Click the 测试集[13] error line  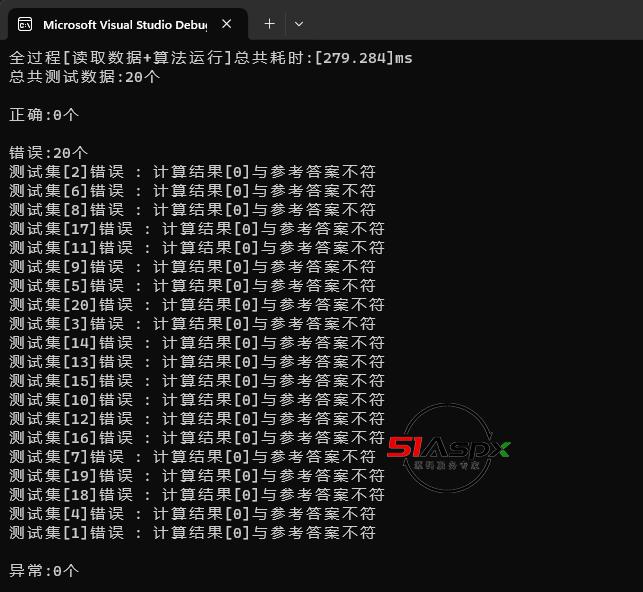[197, 362]
